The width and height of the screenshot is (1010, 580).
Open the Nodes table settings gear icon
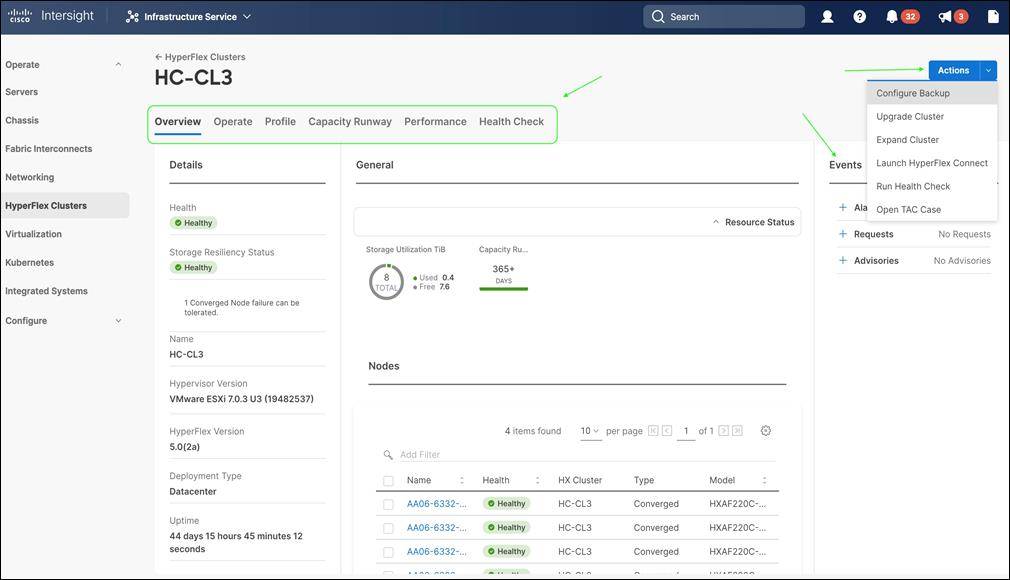click(765, 430)
